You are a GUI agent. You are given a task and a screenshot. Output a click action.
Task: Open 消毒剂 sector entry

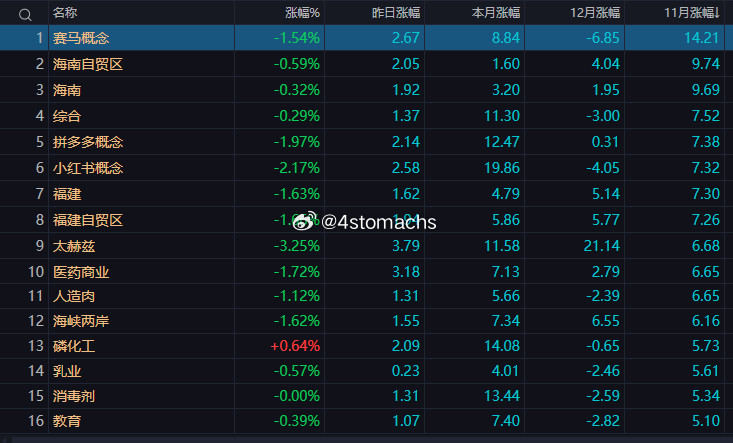(73, 397)
